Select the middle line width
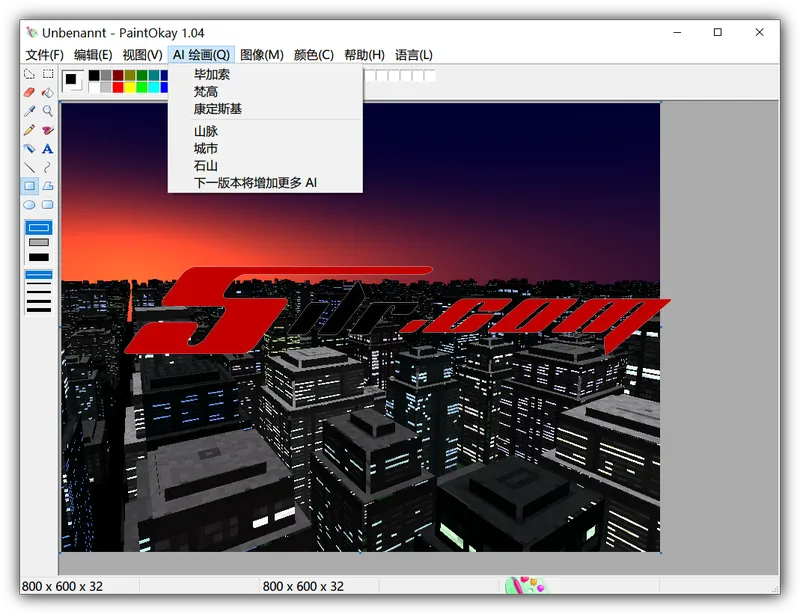This screenshot has width=800, height=614. point(39,292)
